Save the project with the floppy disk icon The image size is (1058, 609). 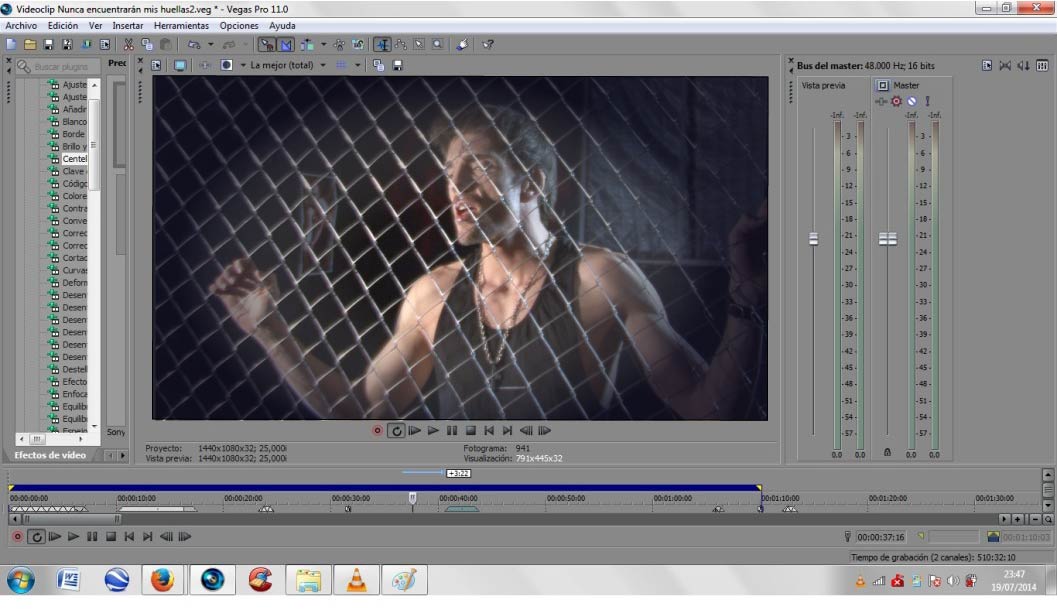coord(49,45)
